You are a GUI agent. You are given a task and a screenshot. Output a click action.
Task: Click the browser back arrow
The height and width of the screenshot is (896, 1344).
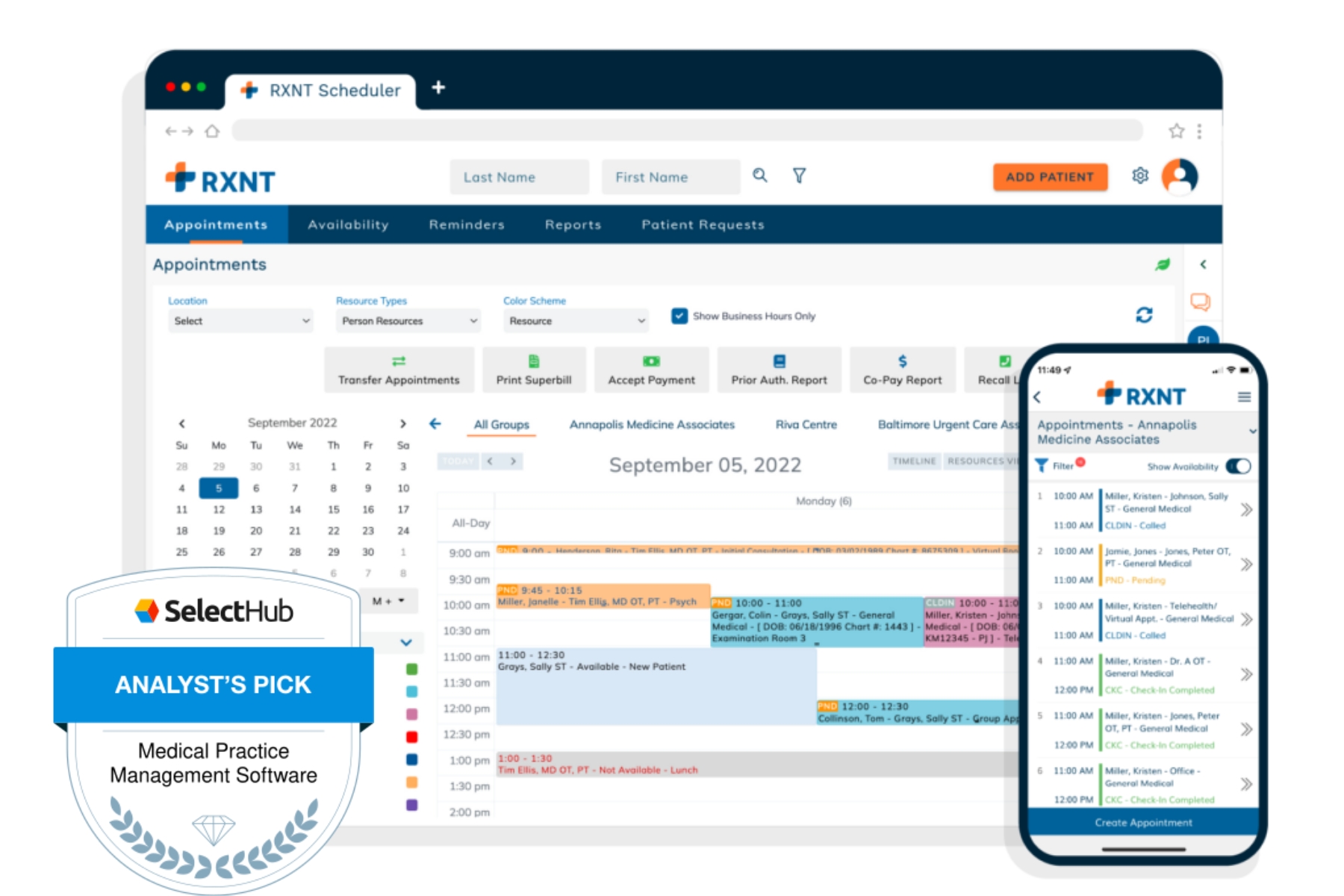click(x=171, y=131)
